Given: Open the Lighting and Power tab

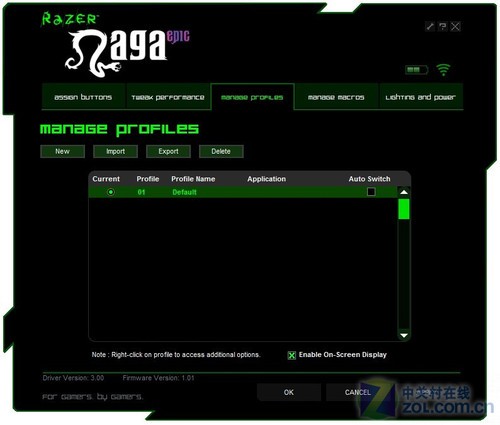Looking at the screenshot, I should click(421, 97).
